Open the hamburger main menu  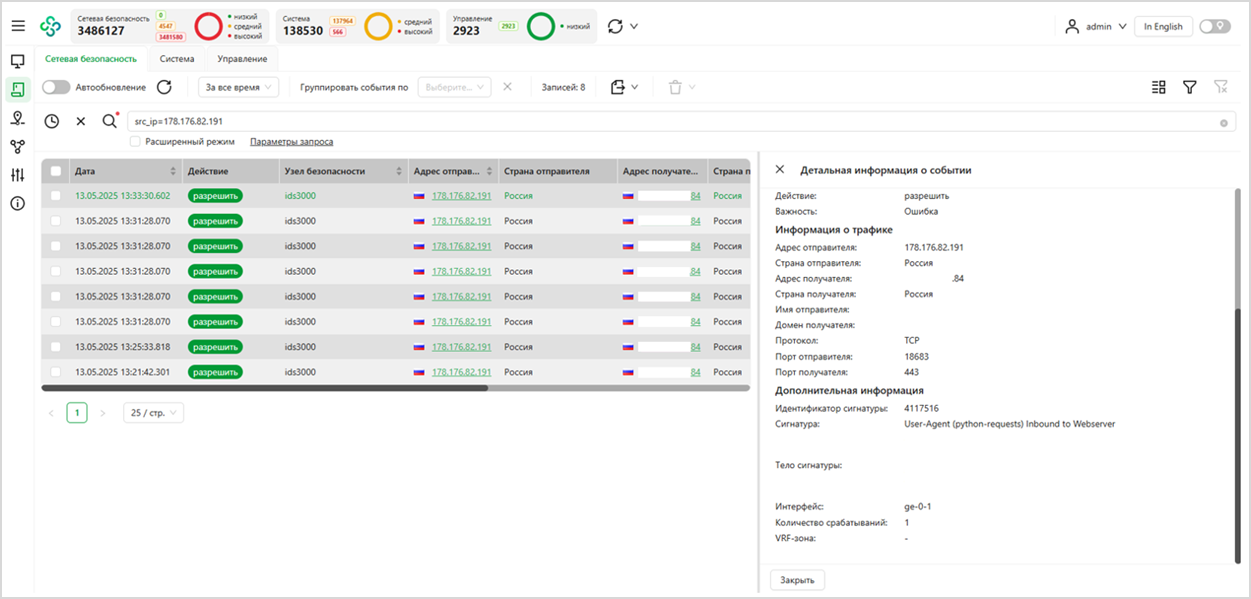click(18, 26)
